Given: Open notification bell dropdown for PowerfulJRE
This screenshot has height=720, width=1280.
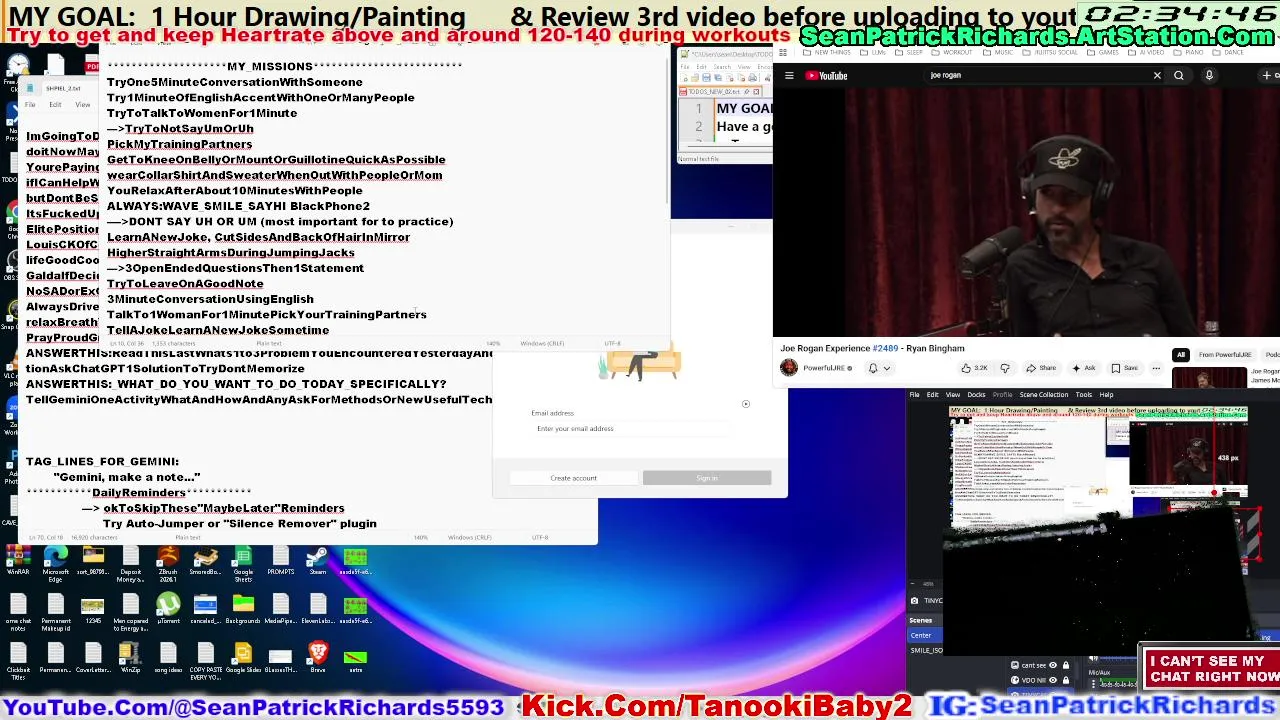Looking at the screenshot, I should tap(878, 368).
